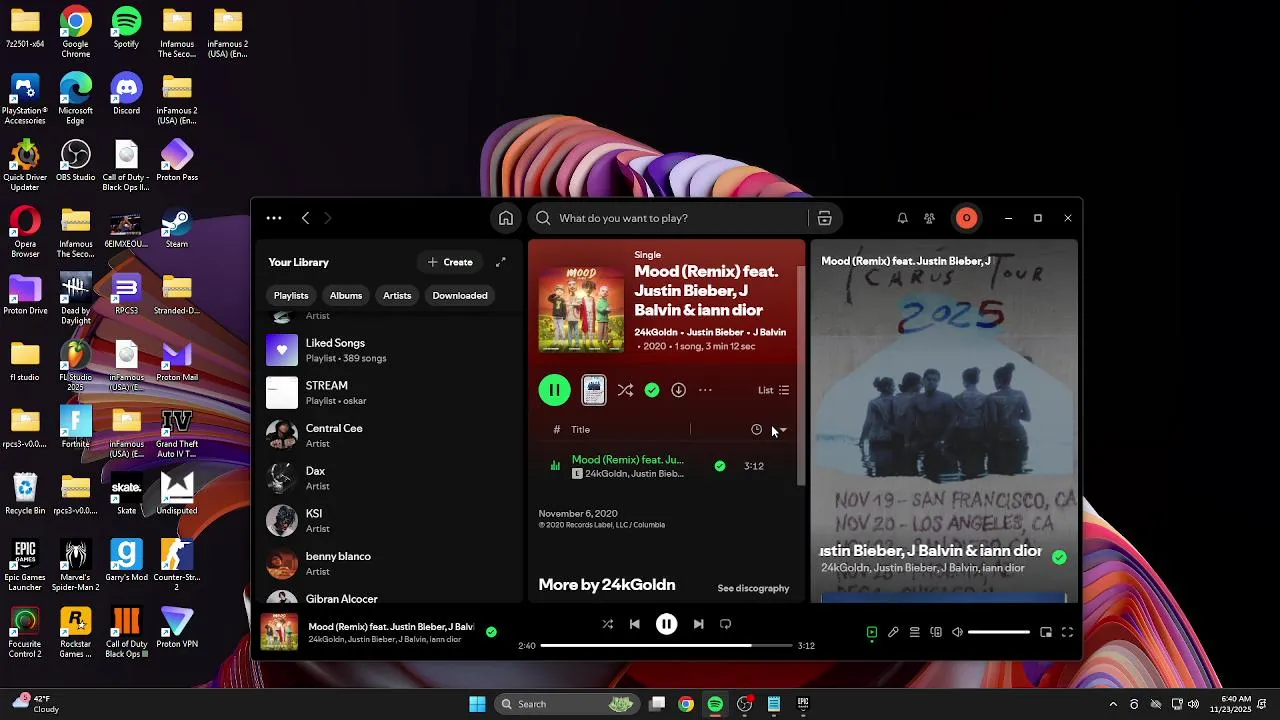
Task: Open the List view options dropdown
Action: [774, 390]
